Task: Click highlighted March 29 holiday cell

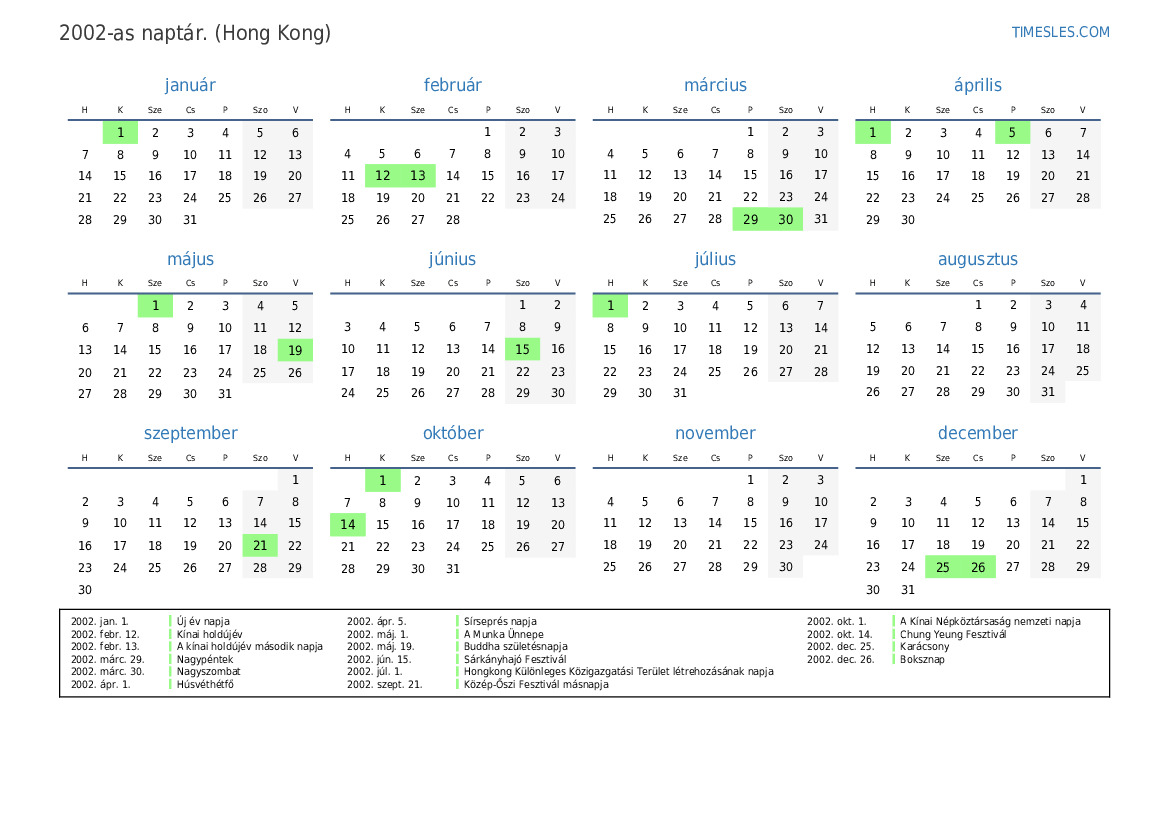Action: click(750, 219)
